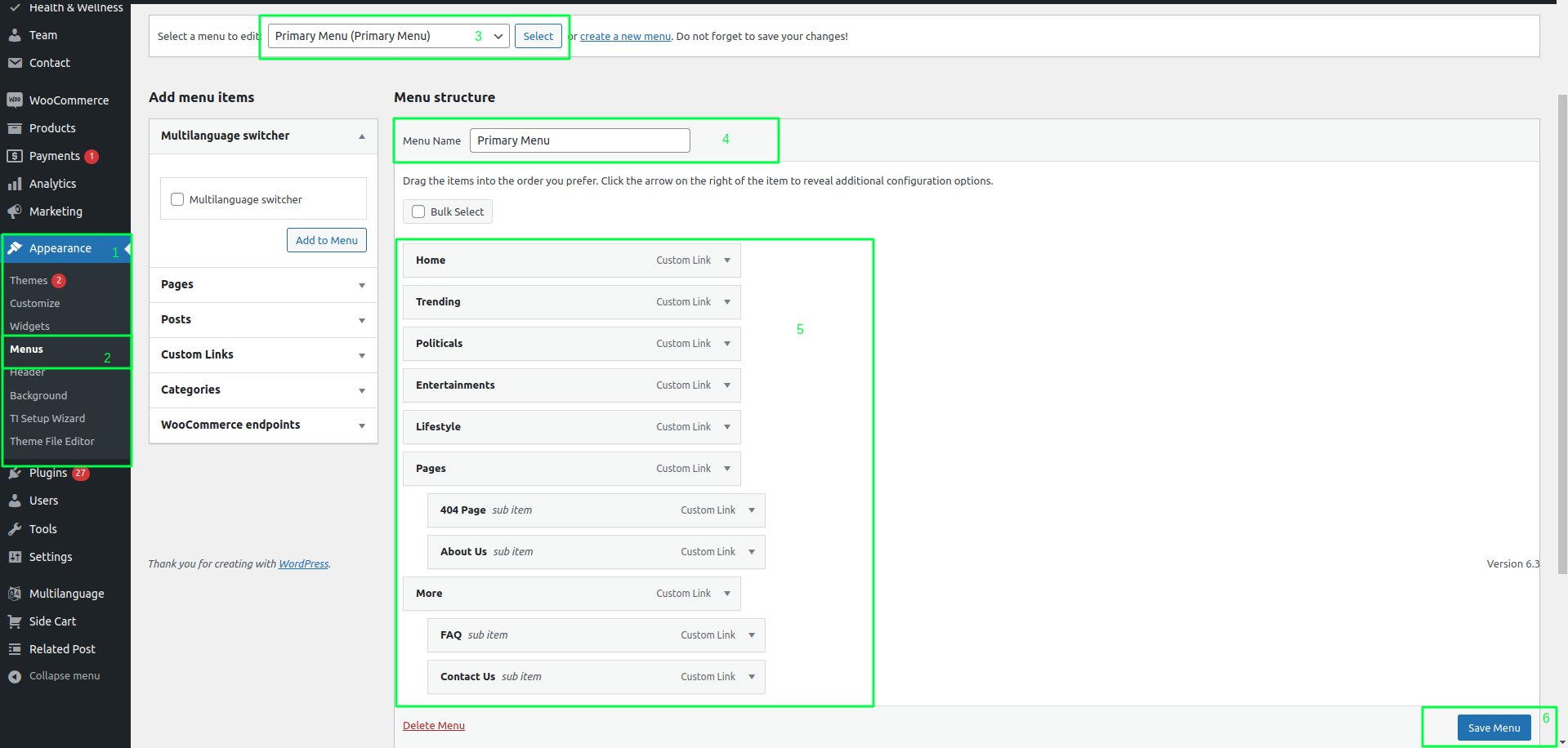Screen dimensions: 1568x748
Task: Click the Health & Wellness checkmark icon
Action: 15,7
